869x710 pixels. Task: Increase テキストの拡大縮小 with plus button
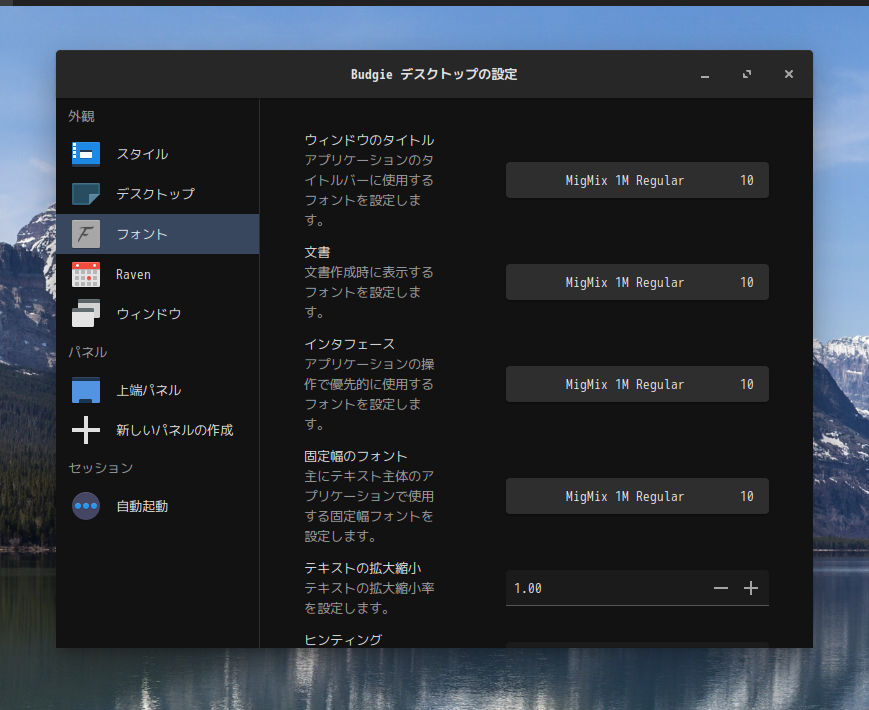[751, 588]
